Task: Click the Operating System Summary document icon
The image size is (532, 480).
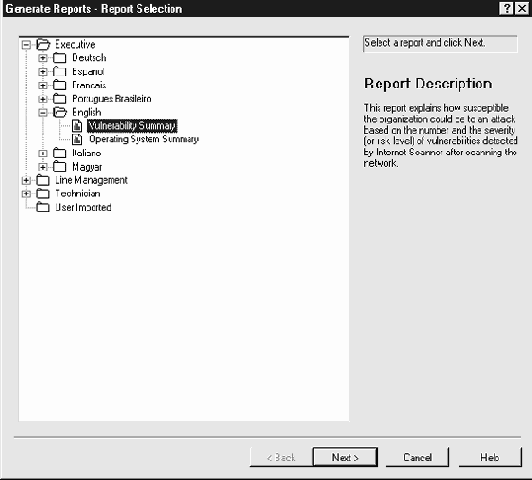Action: (77, 139)
